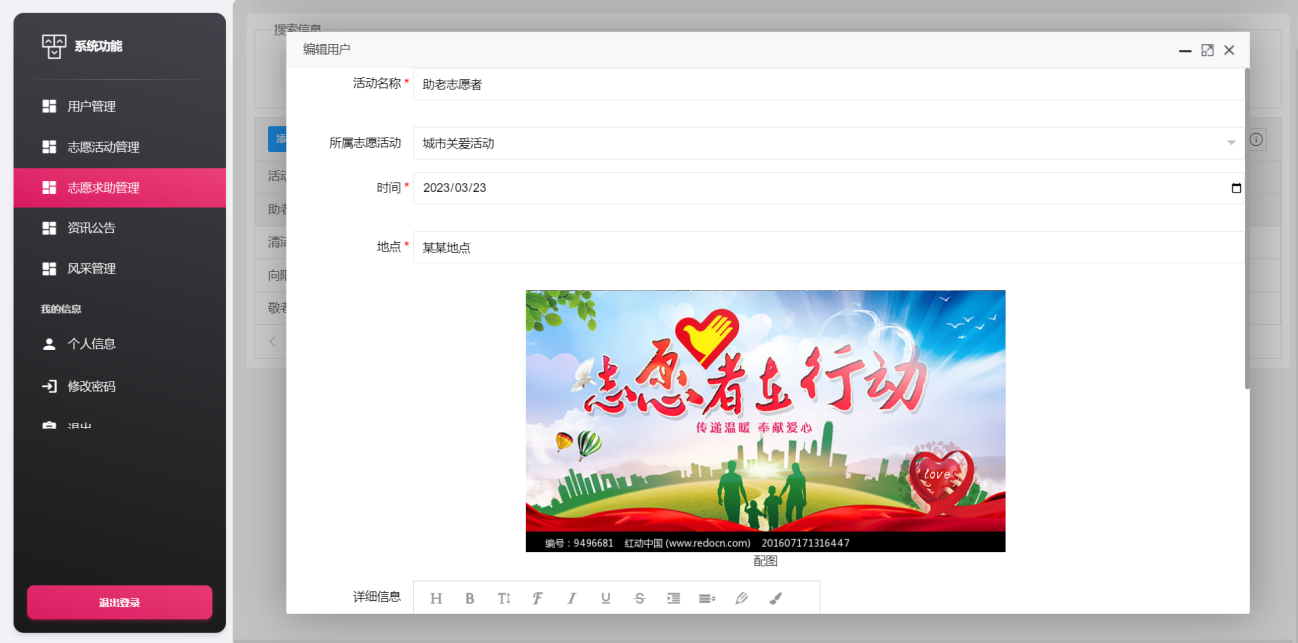Select 资讯公告 in the sidebar
Viewport: 1298px width, 643px height.
[x=92, y=228]
